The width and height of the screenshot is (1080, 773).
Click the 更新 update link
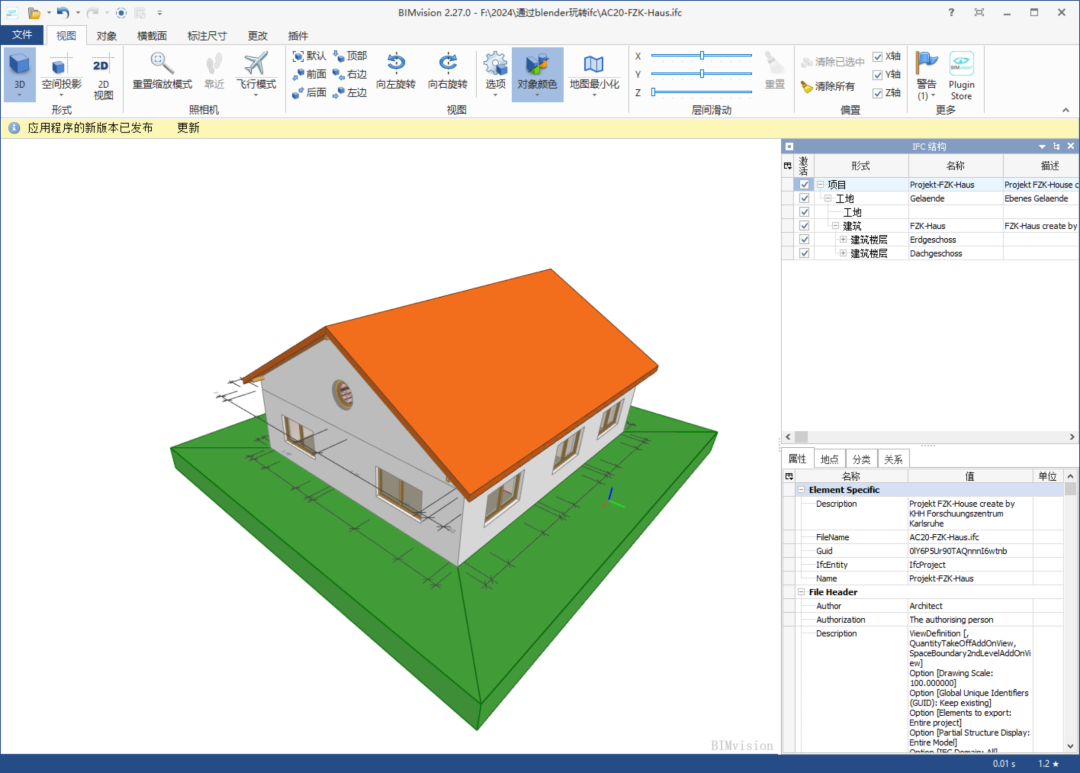point(188,127)
